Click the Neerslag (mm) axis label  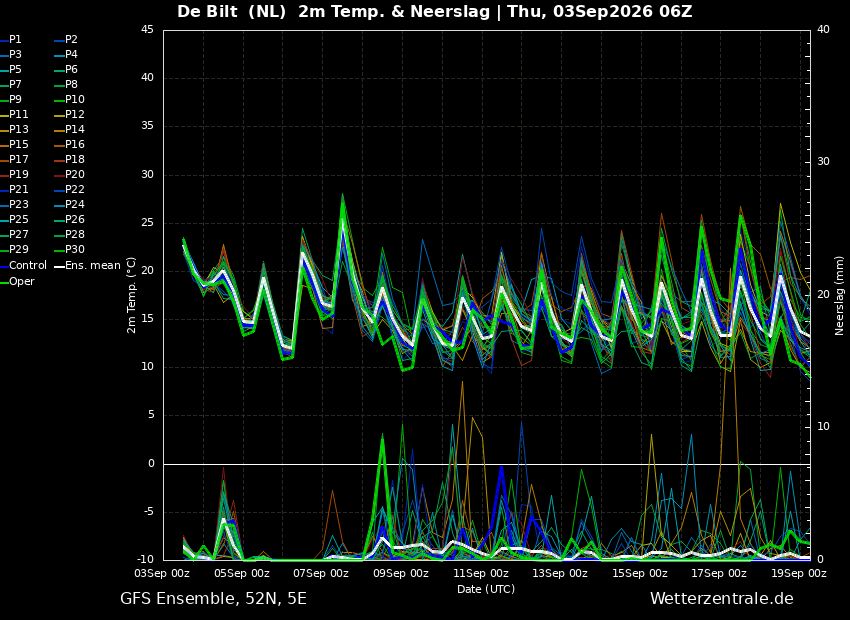coord(839,296)
